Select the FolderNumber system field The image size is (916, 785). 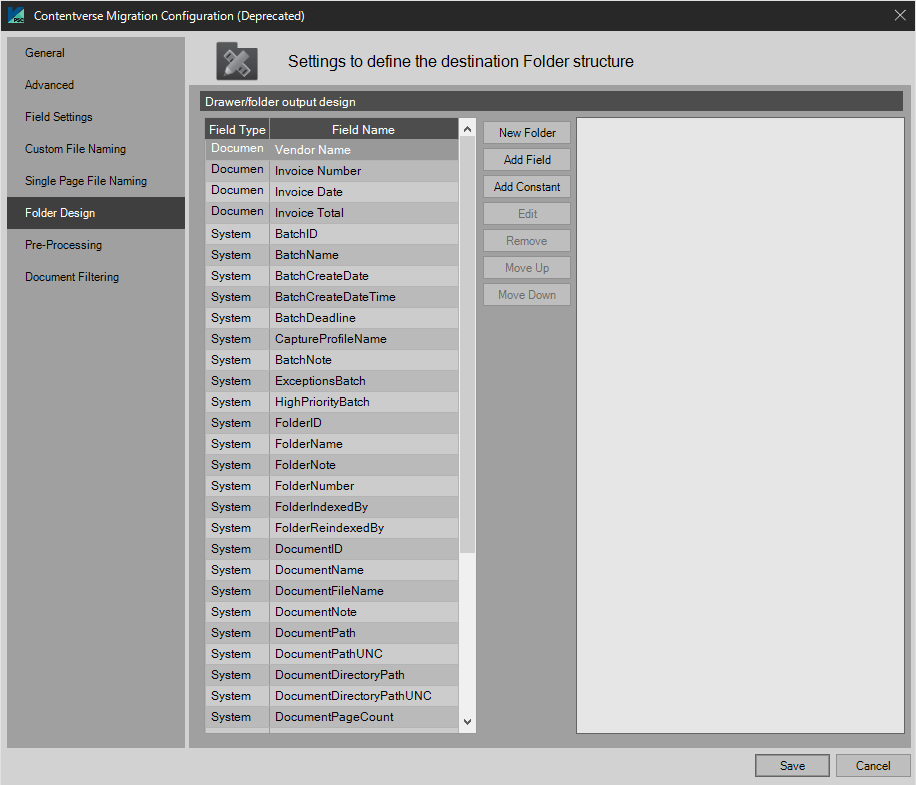[x=331, y=486]
